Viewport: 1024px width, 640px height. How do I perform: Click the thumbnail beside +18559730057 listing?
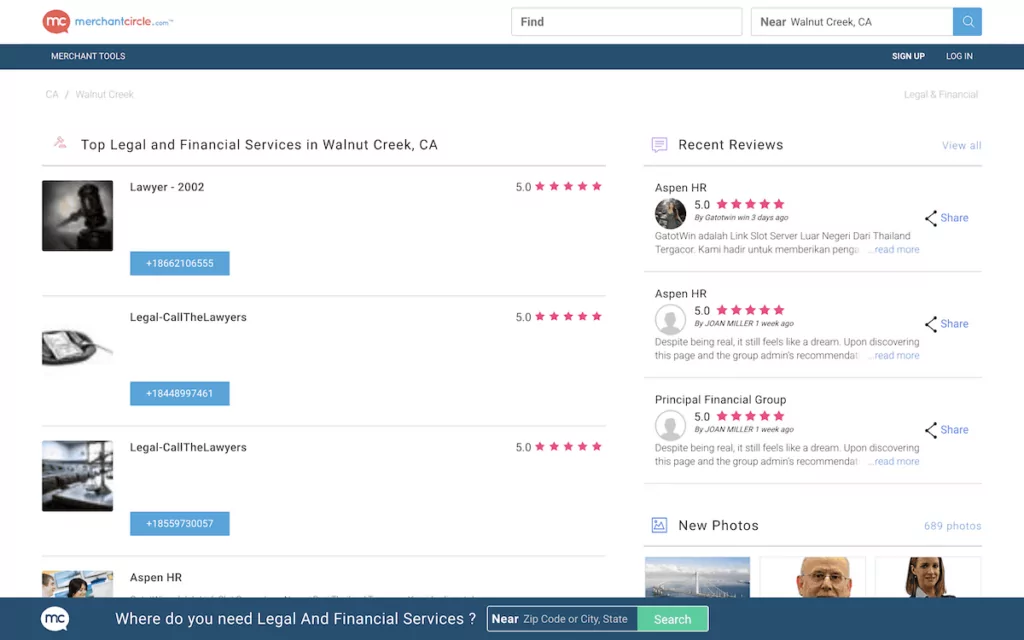tap(78, 476)
